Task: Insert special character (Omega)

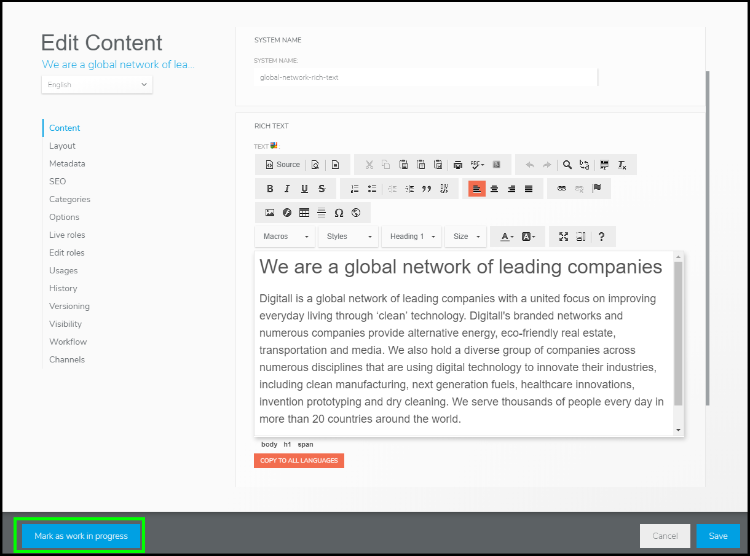Action: coord(339,212)
